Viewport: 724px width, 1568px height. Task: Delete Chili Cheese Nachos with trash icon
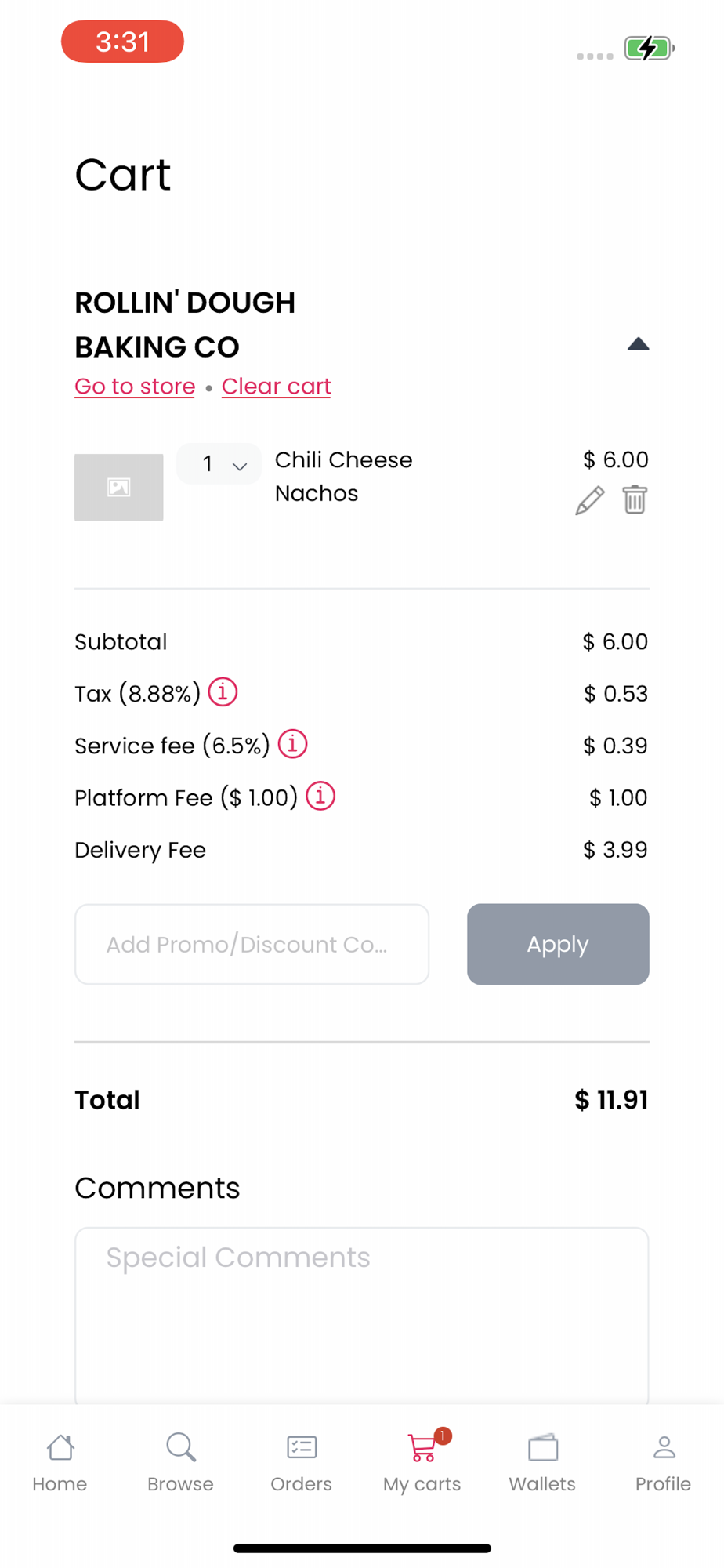635,499
